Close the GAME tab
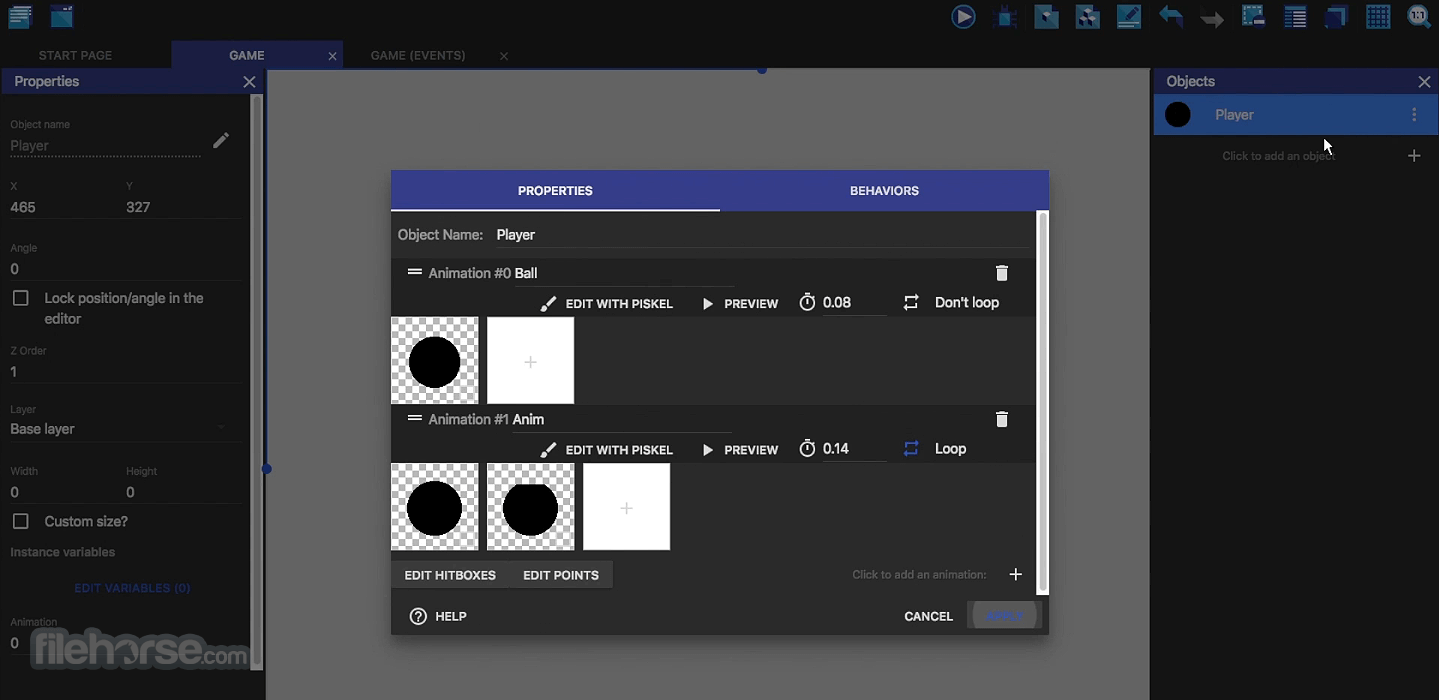 pos(332,56)
